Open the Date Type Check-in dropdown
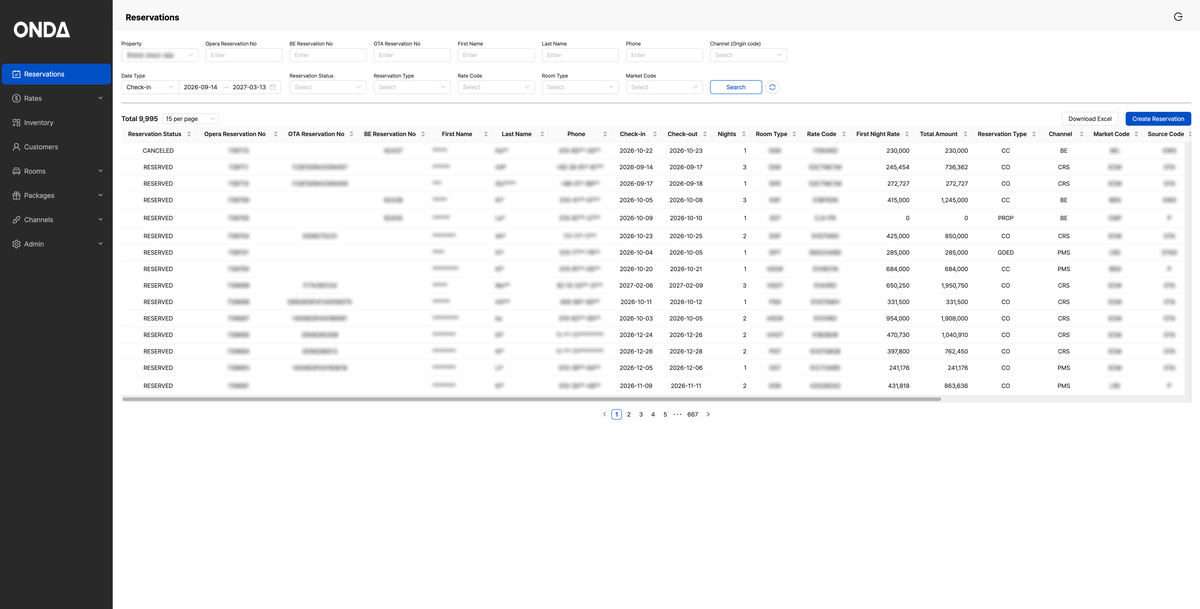This screenshot has height=609, width=1200. click(149, 87)
